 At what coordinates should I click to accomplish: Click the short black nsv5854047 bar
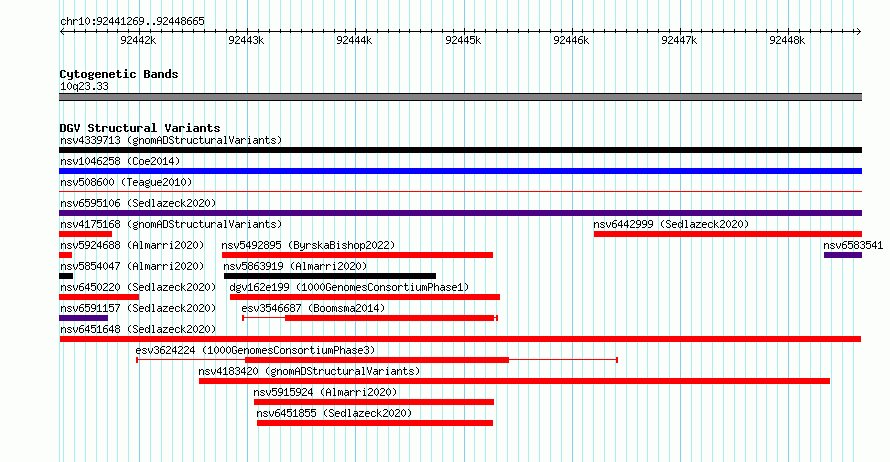coord(66,276)
